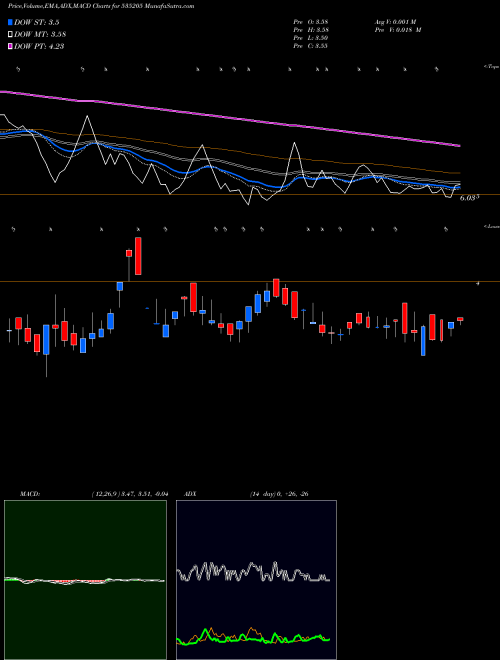The width and height of the screenshot is (500, 660).
Task: Click the white DOW MT legend swatch
Action: coord(10,35)
